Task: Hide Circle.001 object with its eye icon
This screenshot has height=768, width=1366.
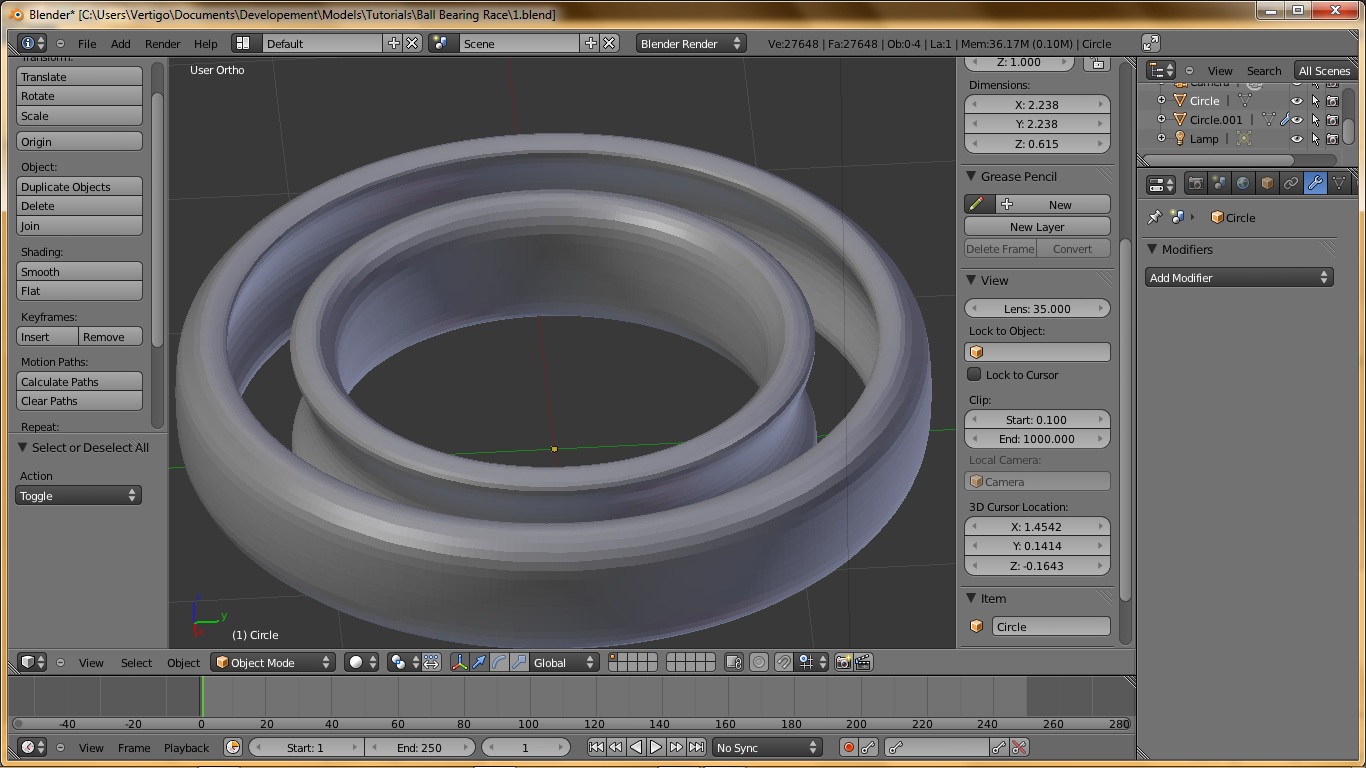Action: 1297,119
